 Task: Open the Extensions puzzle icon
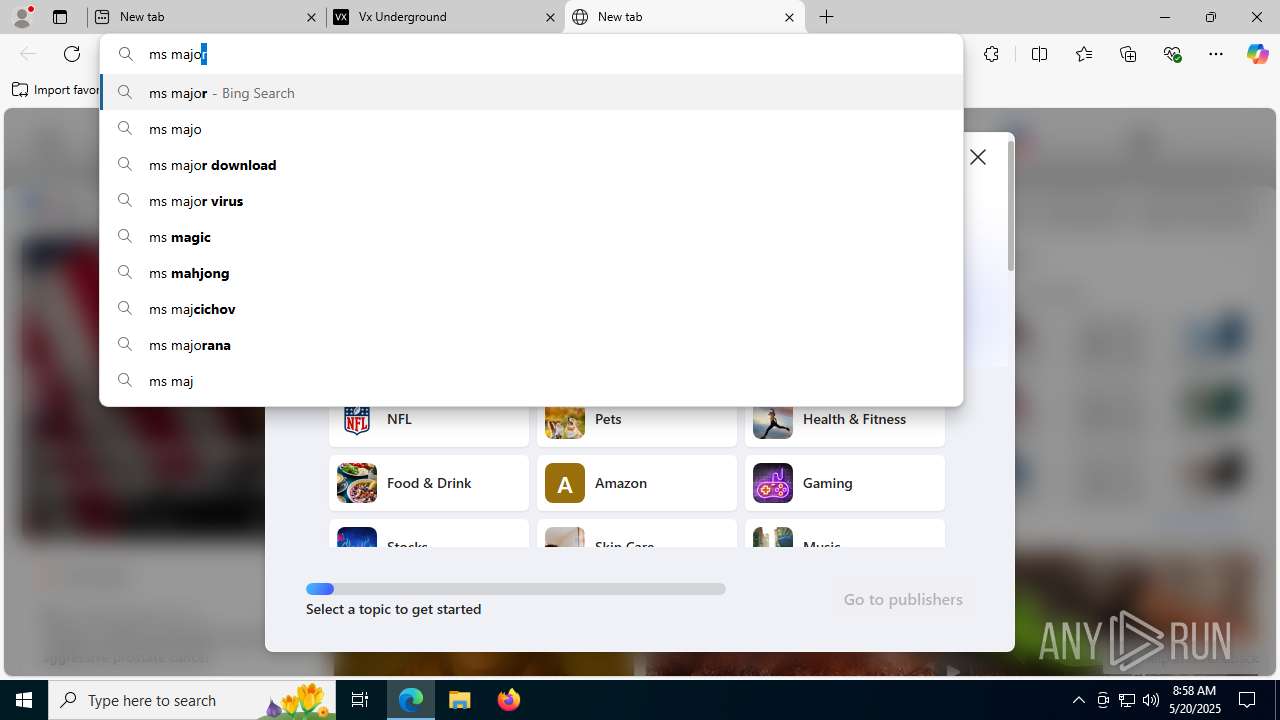(x=991, y=54)
